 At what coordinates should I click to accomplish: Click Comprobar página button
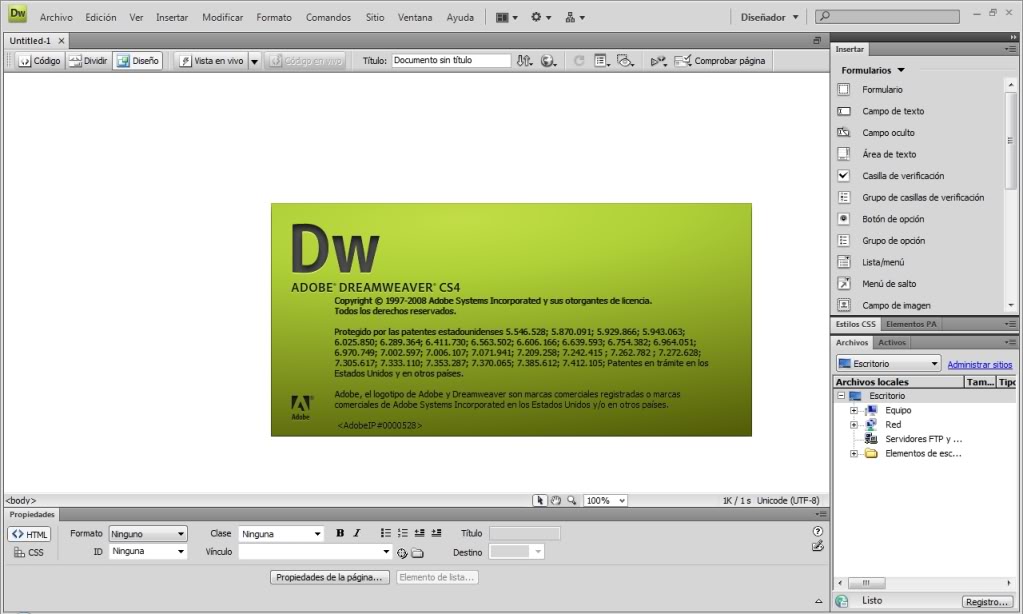[x=720, y=61]
